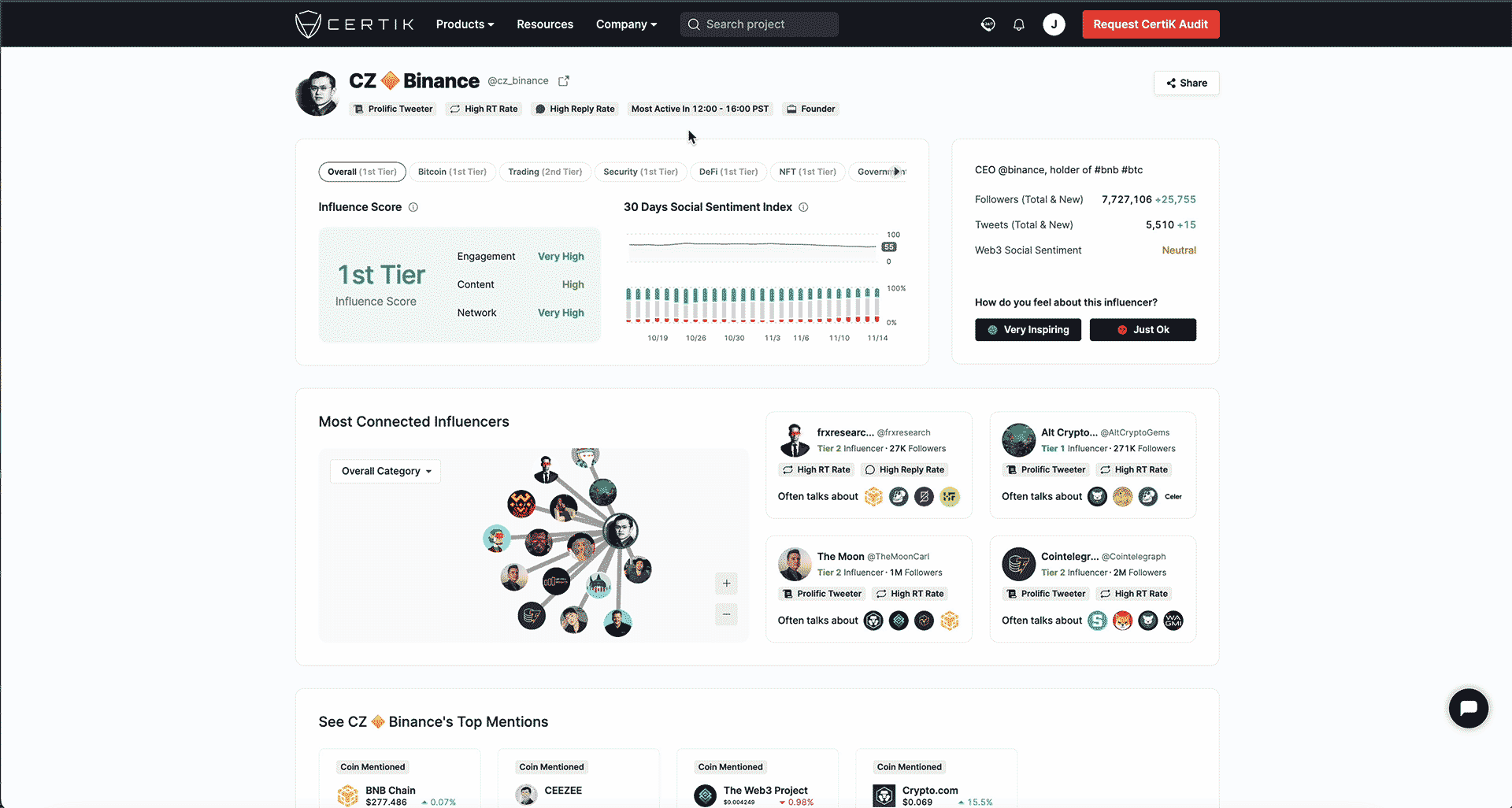The image size is (1512, 808).
Task: Click the Request CertiK Audit button
Action: pyautogui.click(x=1151, y=24)
